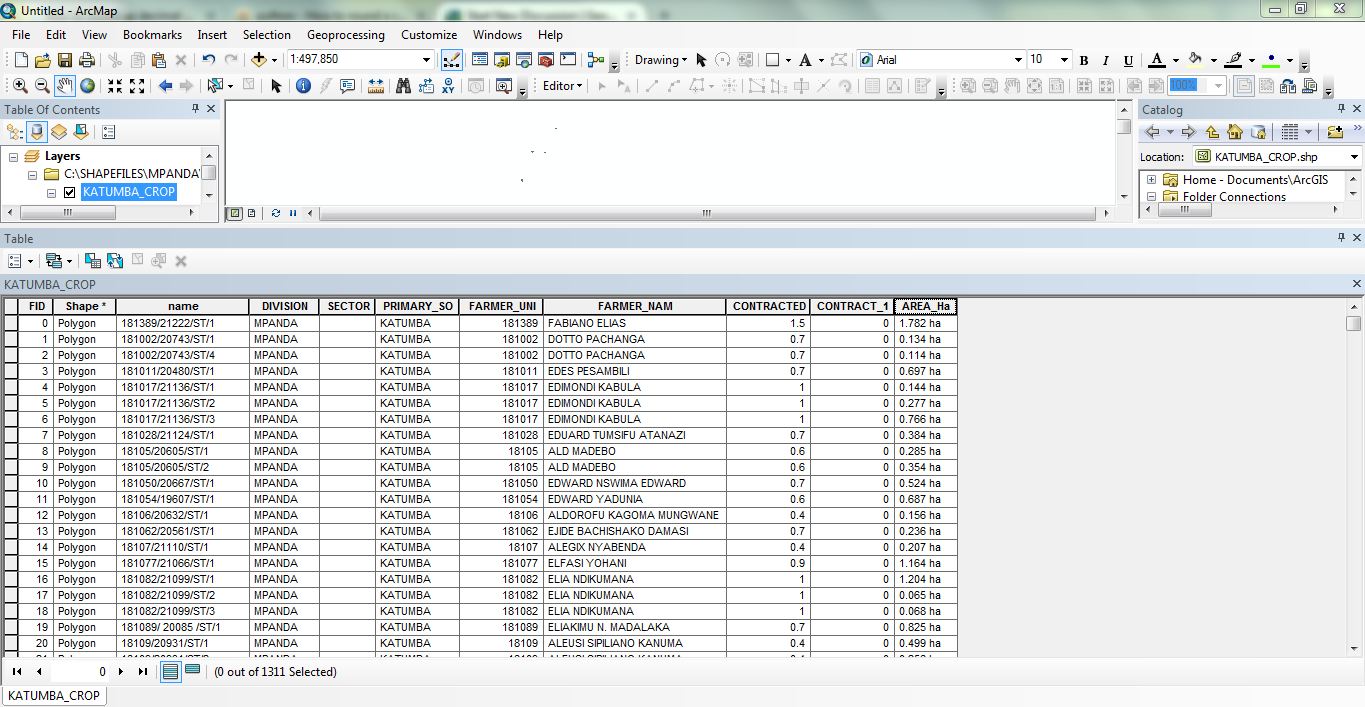Click the fill color bucket
Screen dimensions: 1365x707
coord(1195,60)
